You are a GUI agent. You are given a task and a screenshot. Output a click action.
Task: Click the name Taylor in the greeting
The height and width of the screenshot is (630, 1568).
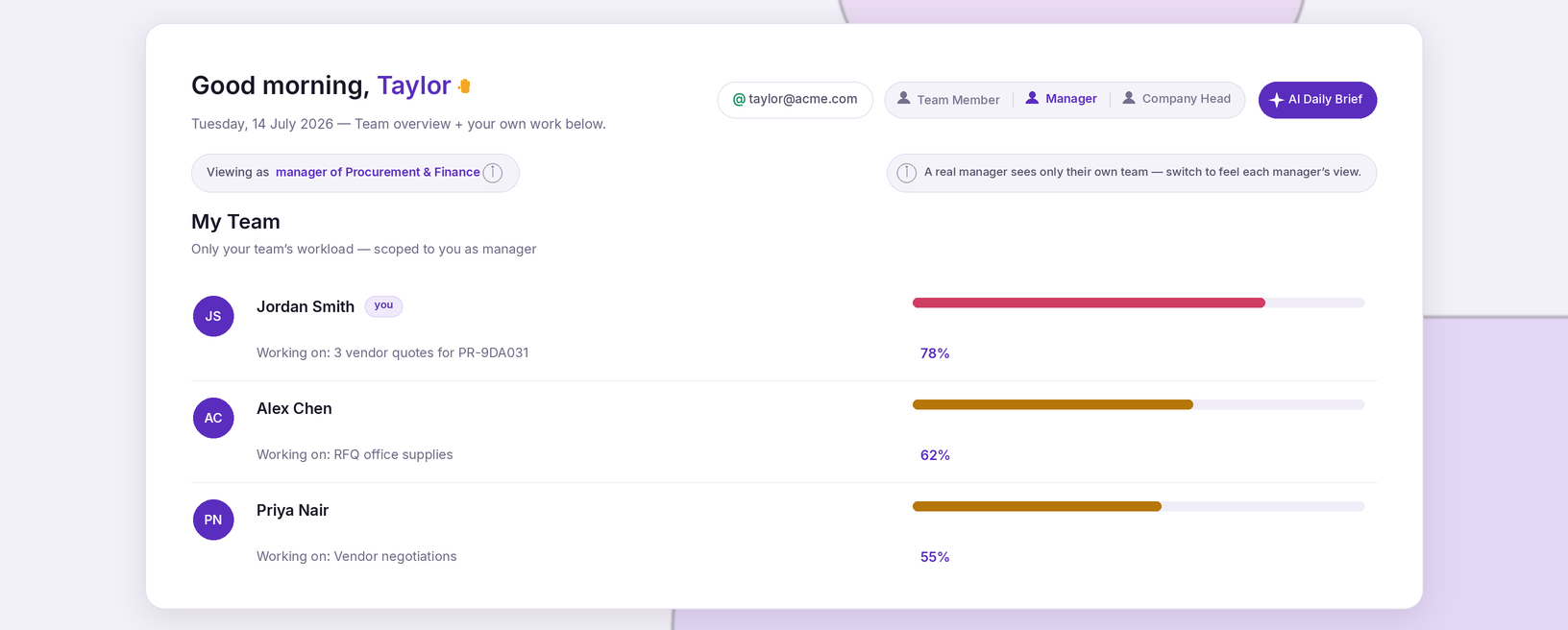pos(414,85)
